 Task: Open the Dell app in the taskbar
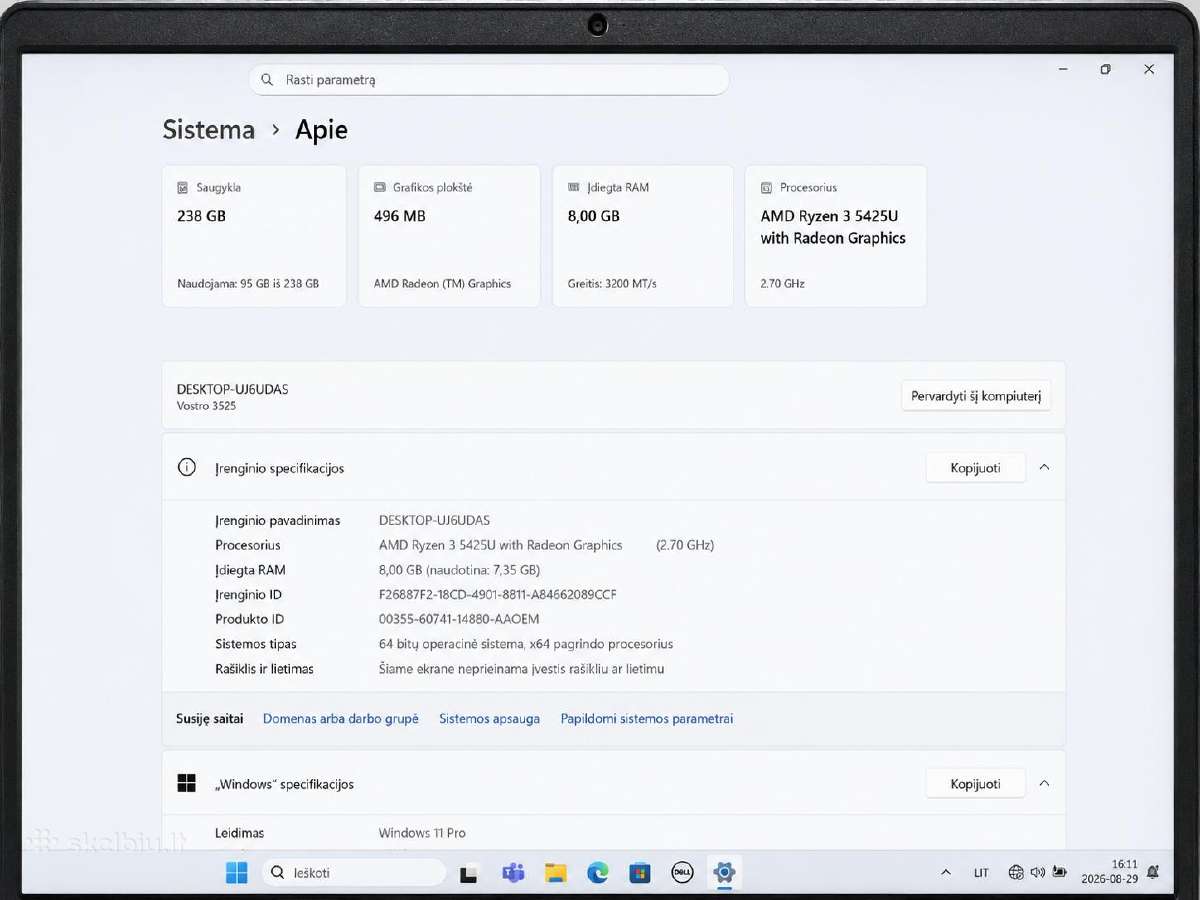pos(683,873)
